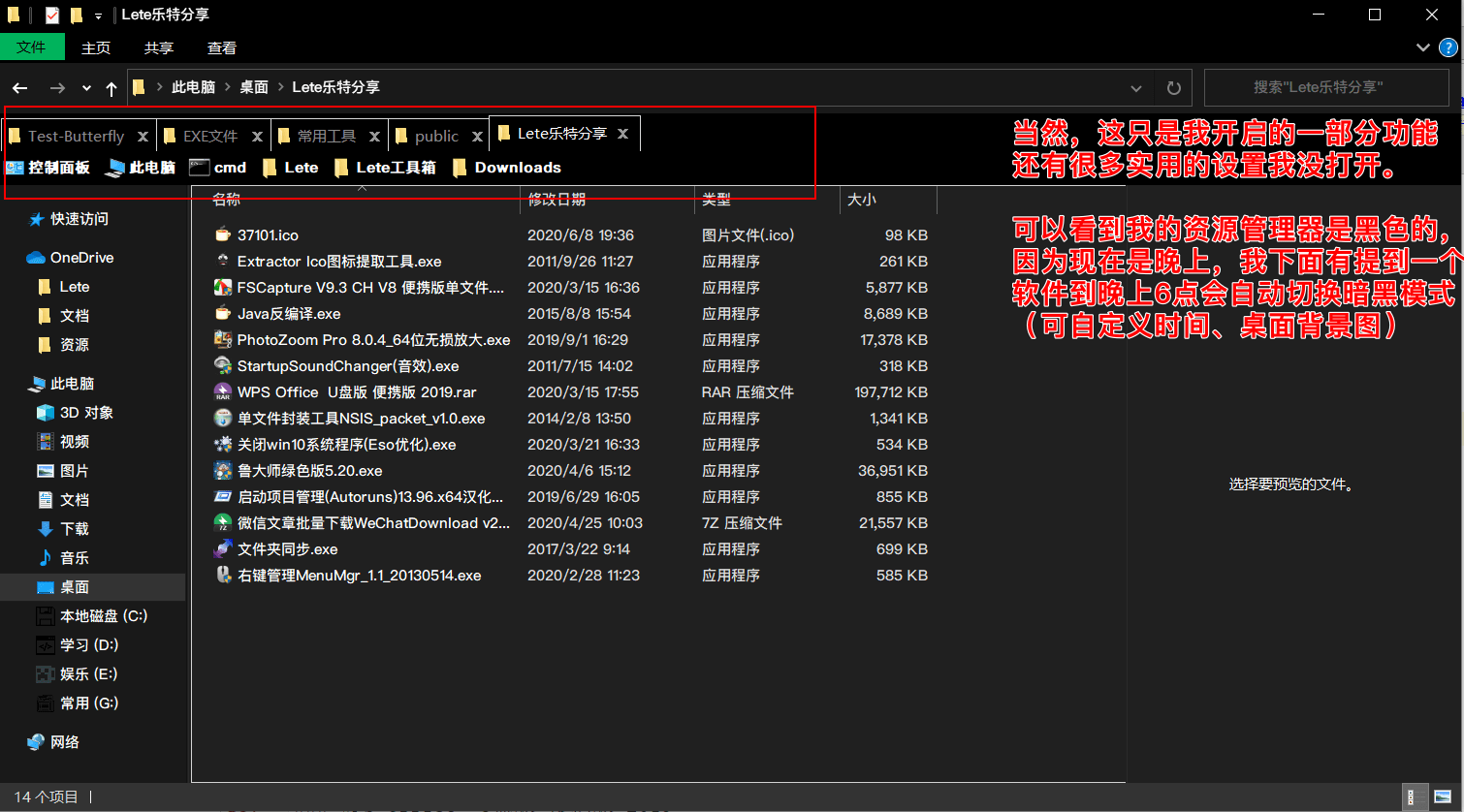Open the 查看 ribbon tab
The height and width of the screenshot is (812, 1464).
point(222,47)
